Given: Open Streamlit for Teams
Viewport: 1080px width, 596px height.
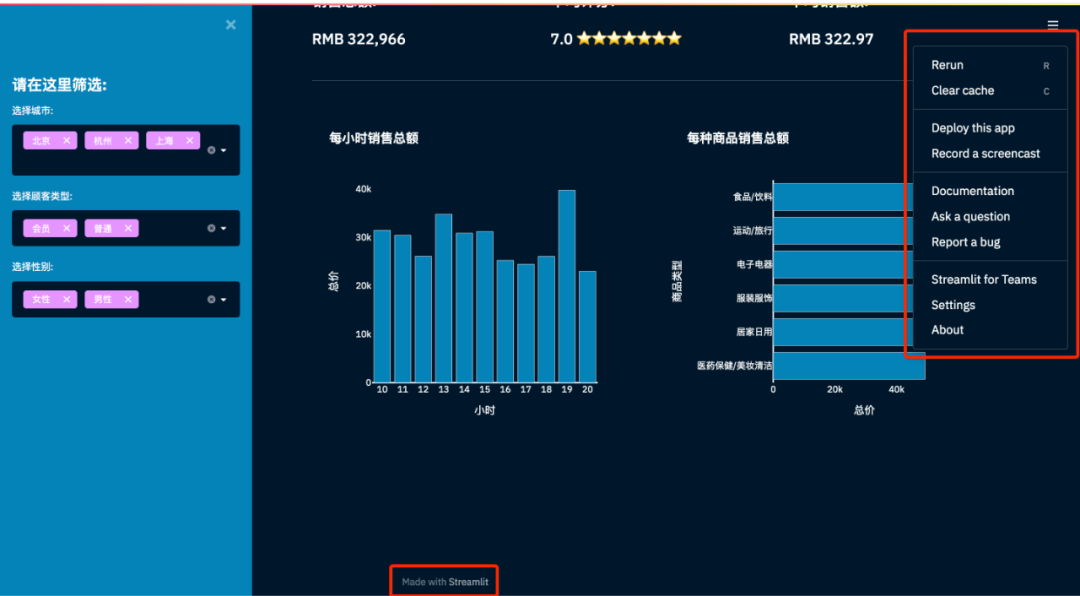Looking at the screenshot, I should point(990,279).
